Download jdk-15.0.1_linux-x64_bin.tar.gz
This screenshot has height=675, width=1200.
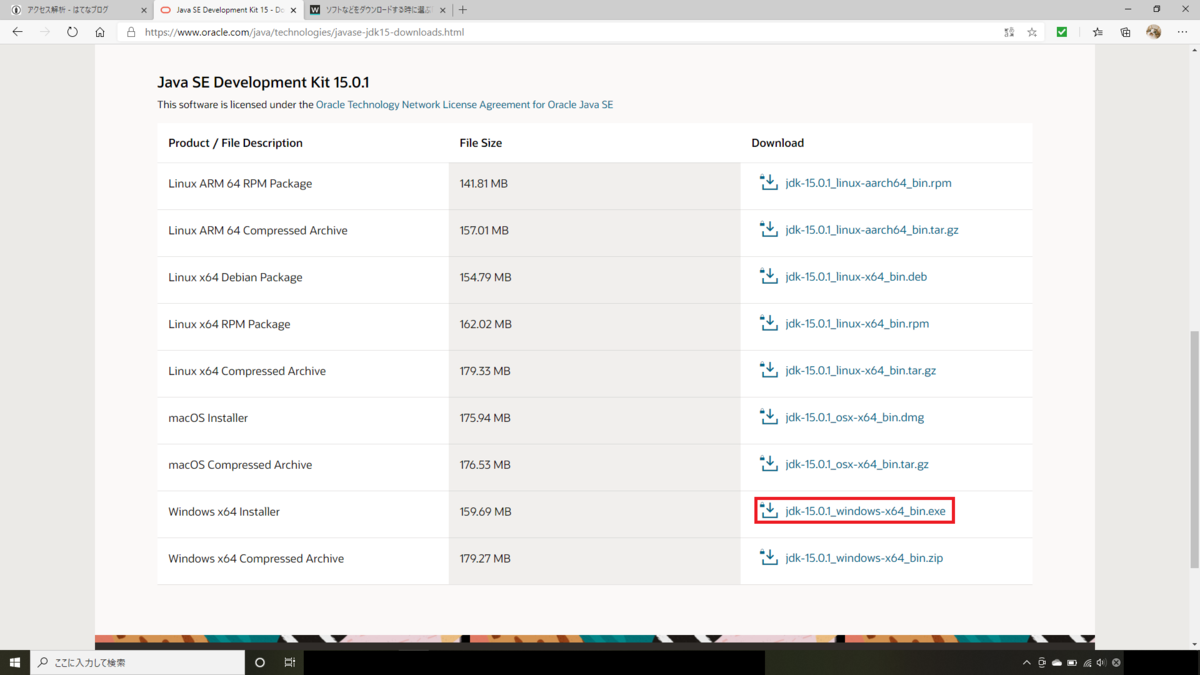861,371
